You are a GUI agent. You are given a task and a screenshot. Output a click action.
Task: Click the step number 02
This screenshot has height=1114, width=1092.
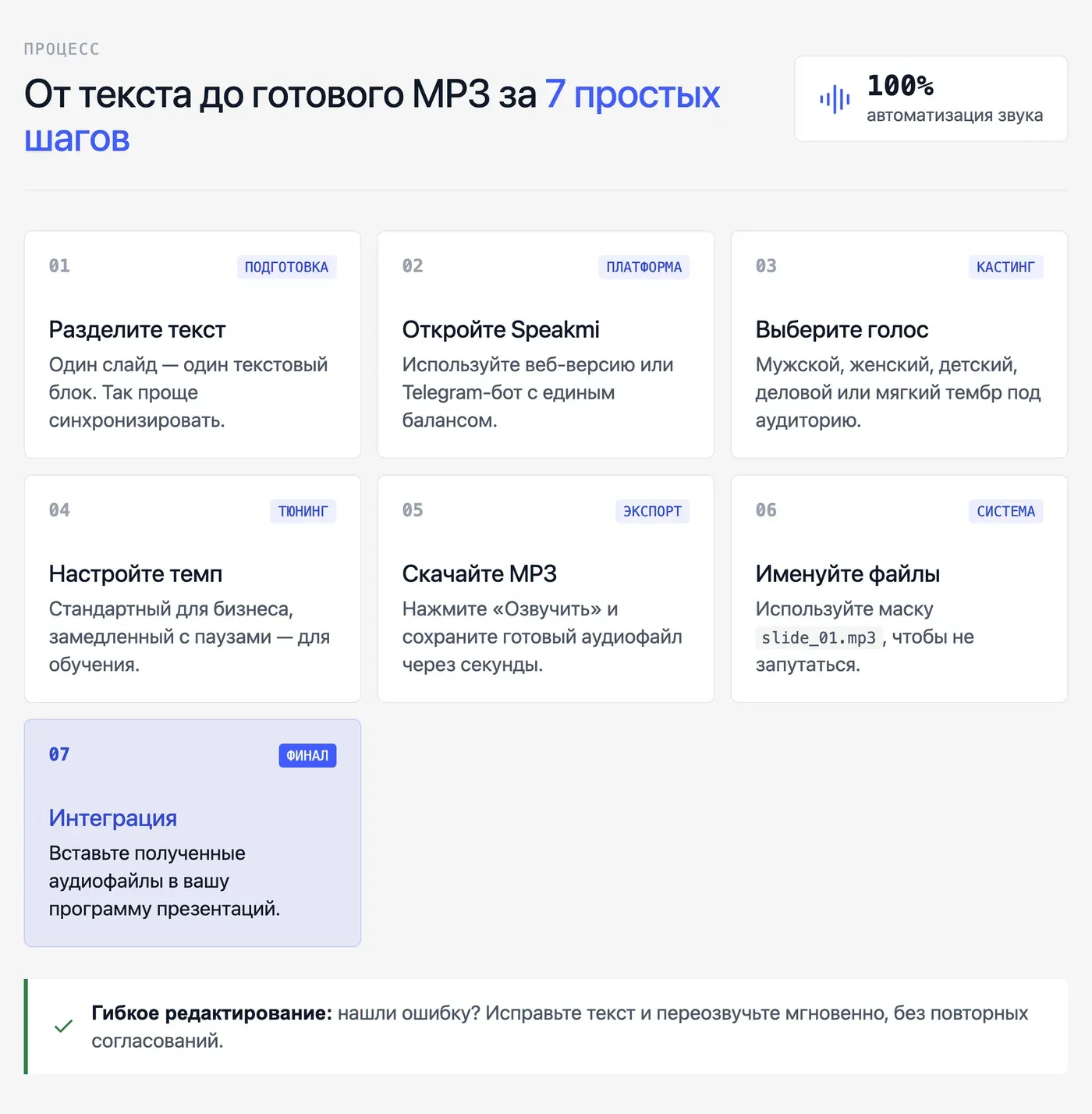pos(413,266)
